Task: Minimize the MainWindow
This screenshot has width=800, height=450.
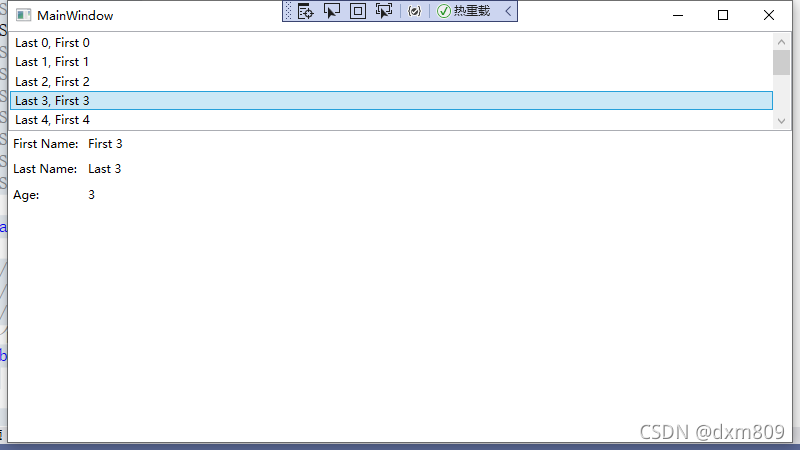Action: [x=678, y=15]
